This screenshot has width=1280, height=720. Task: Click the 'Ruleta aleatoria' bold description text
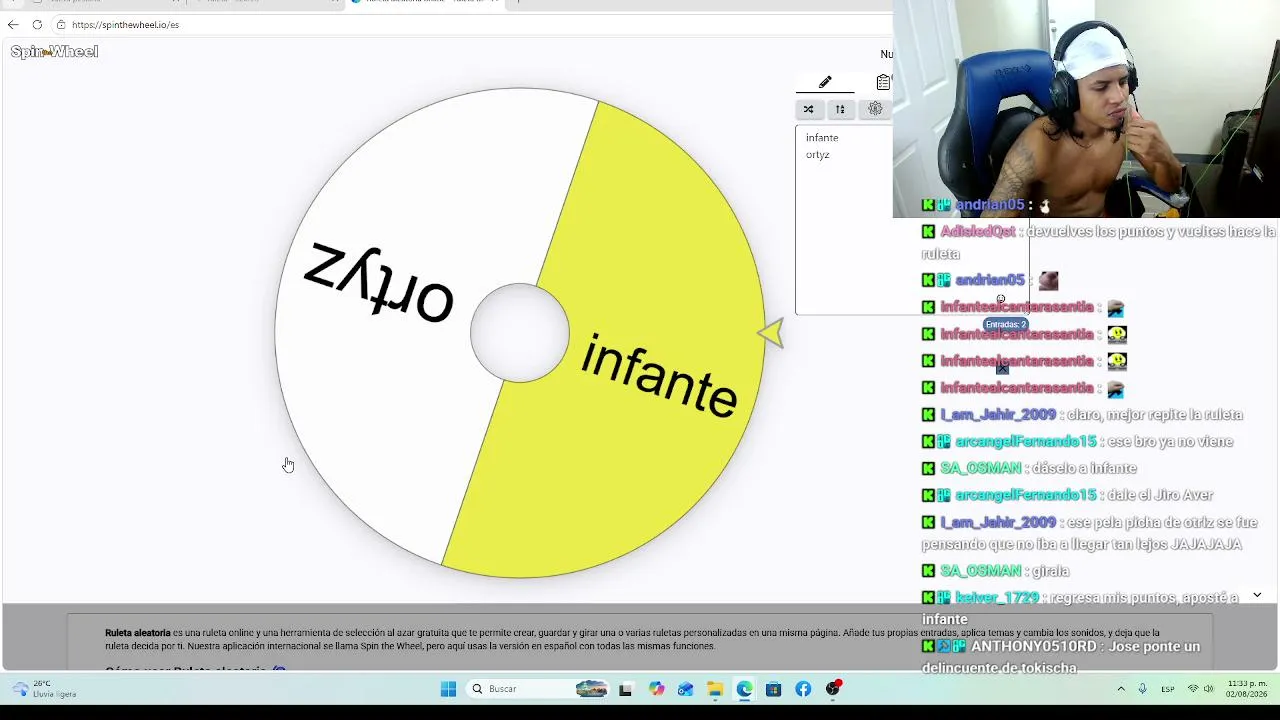tap(138, 633)
